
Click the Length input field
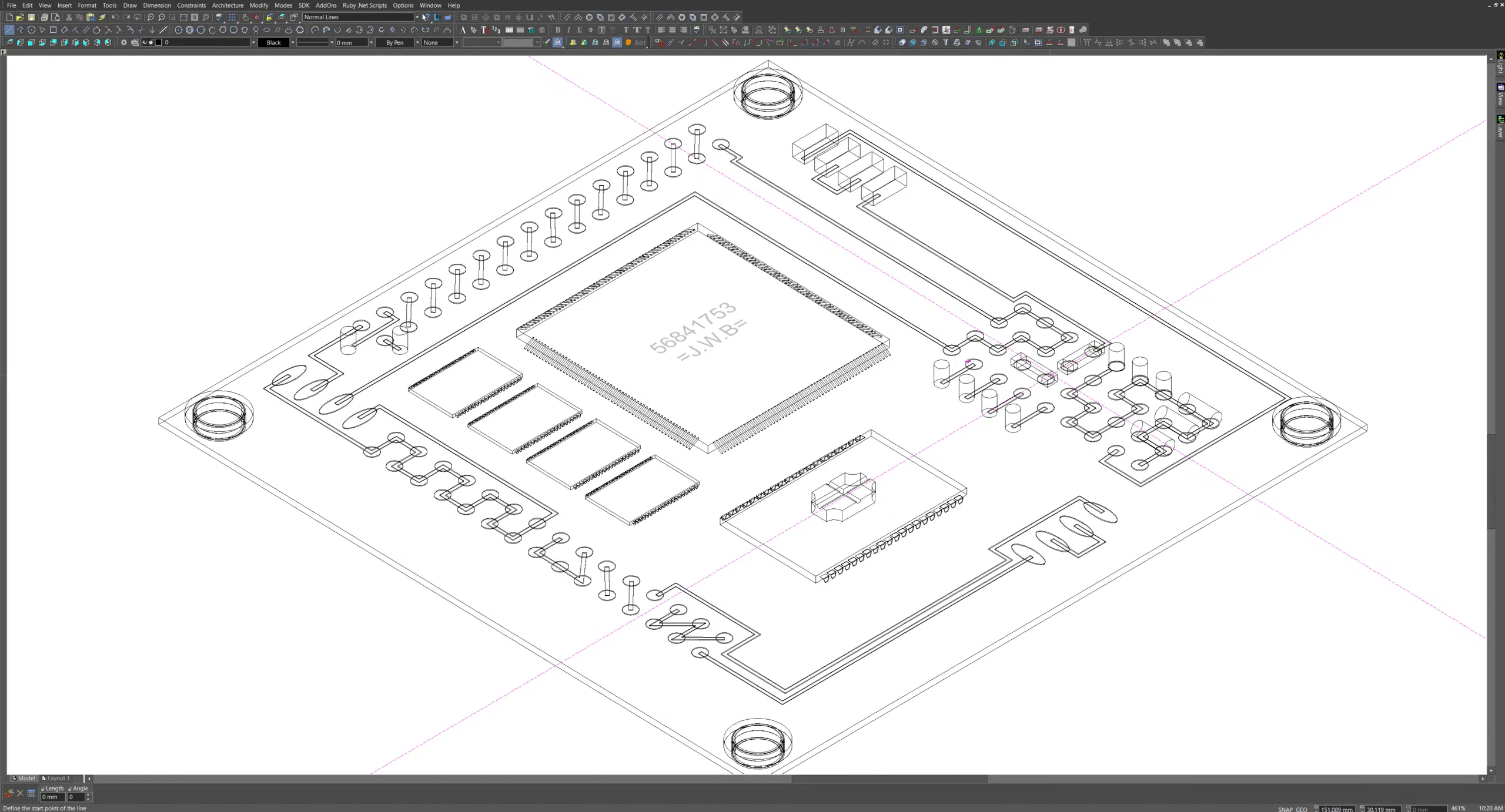coord(52,797)
